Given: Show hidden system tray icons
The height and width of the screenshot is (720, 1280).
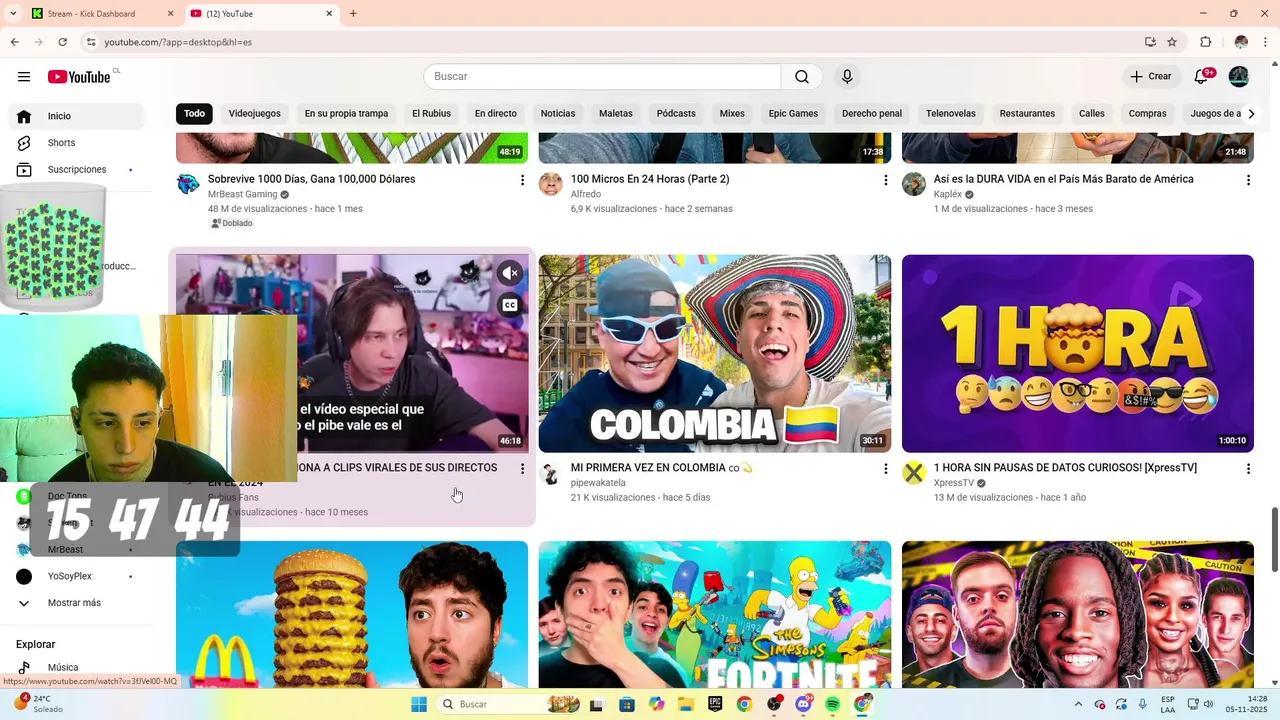Looking at the screenshot, I should pyautogui.click(x=1078, y=704).
